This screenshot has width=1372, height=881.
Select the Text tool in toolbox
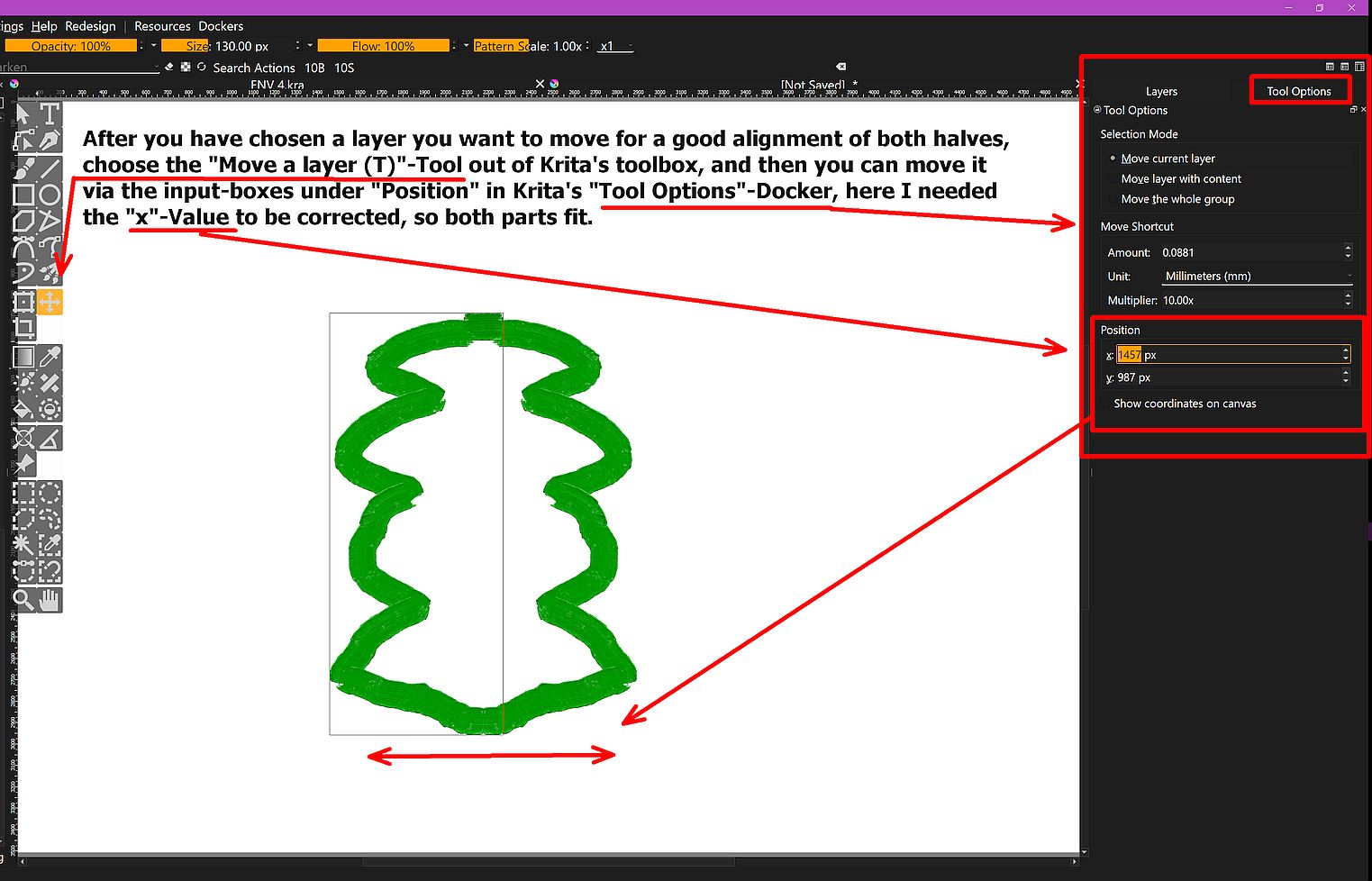click(50, 114)
